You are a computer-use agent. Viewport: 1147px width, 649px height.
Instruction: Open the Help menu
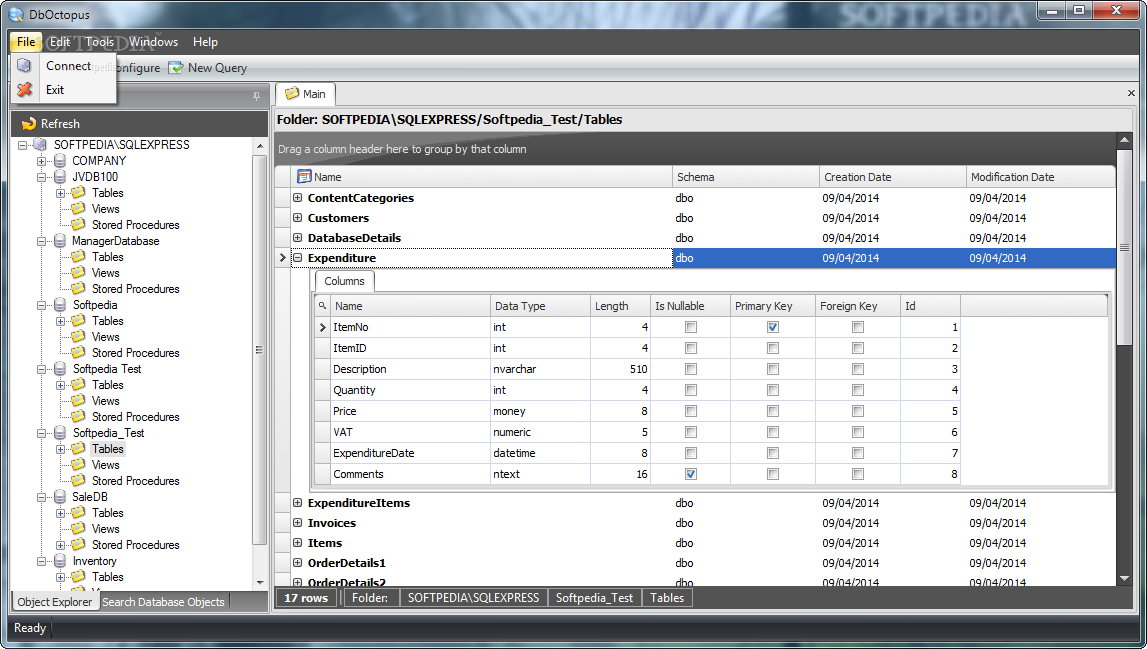point(206,42)
